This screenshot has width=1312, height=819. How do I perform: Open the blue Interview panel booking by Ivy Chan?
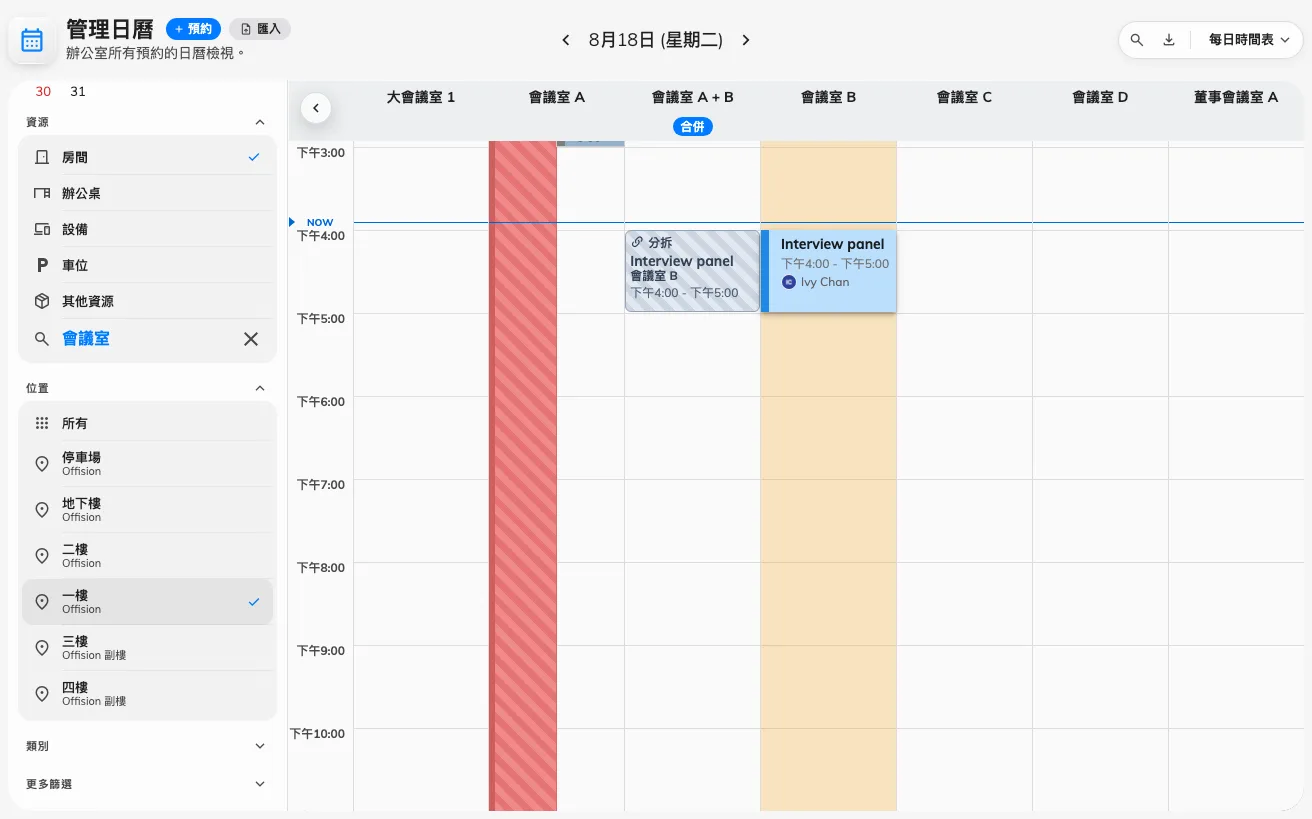tap(829, 271)
